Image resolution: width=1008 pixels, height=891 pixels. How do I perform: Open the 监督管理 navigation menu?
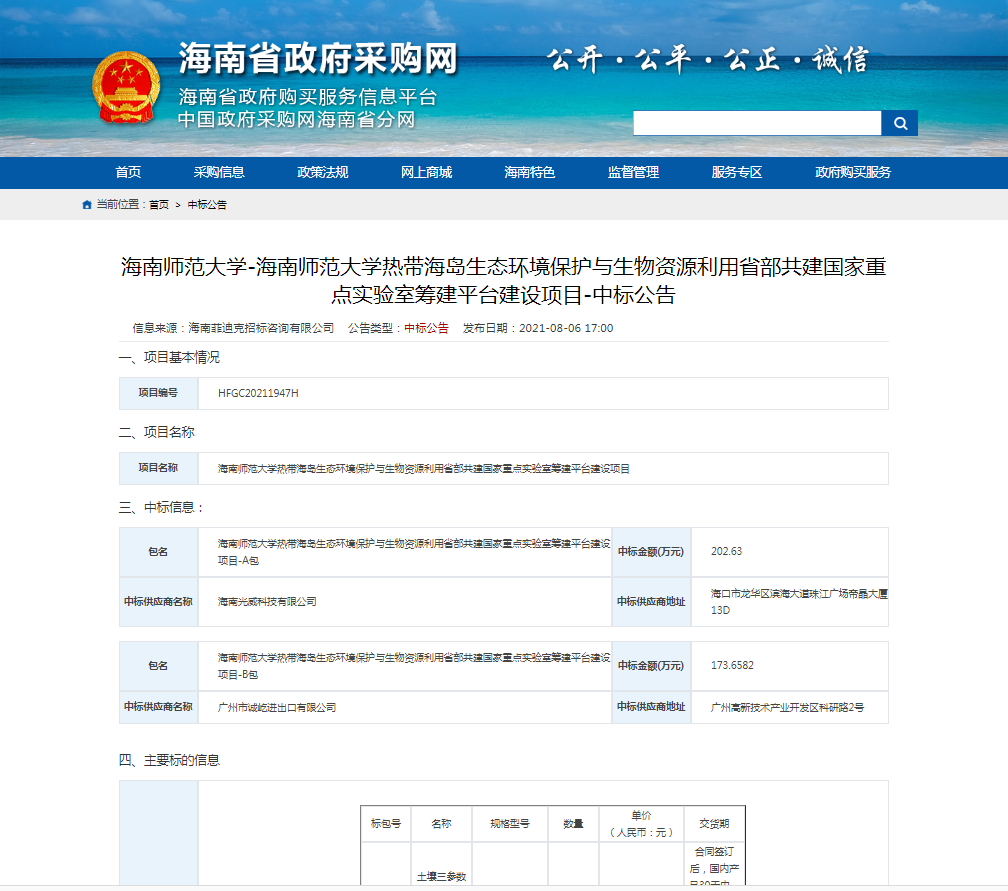point(633,172)
